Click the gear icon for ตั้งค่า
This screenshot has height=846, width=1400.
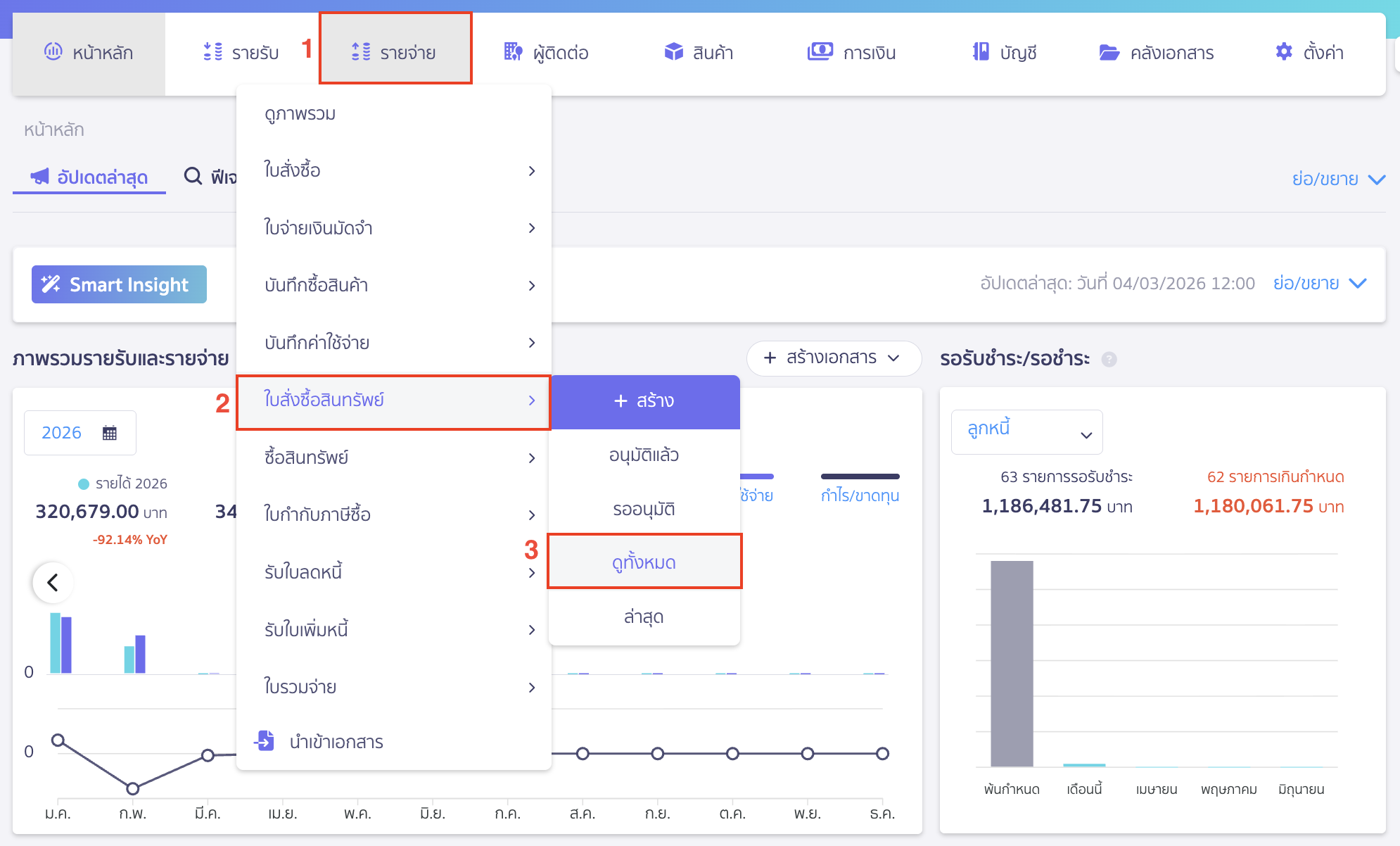tap(1283, 52)
